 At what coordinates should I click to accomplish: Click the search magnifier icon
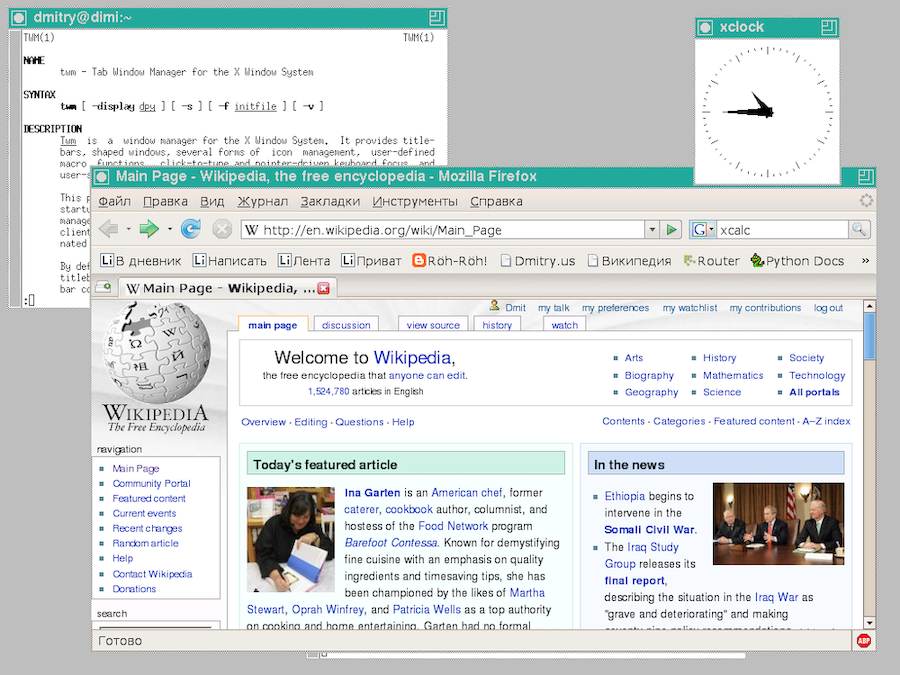pos(859,230)
